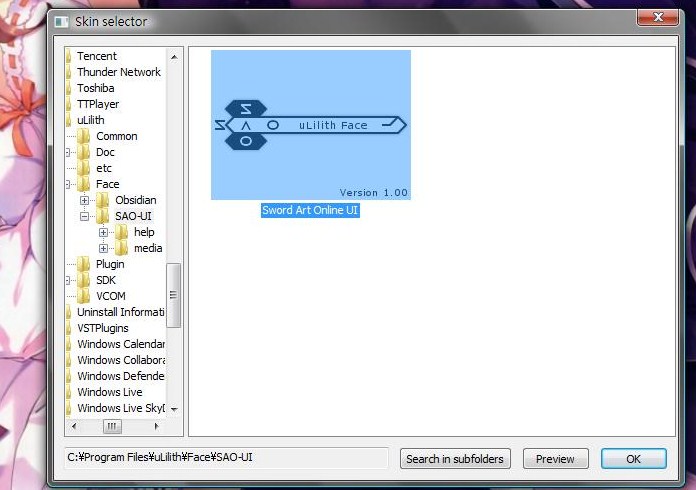Click the tree scroll up arrow
This screenshot has width=696, height=490.
click(174, 57)
